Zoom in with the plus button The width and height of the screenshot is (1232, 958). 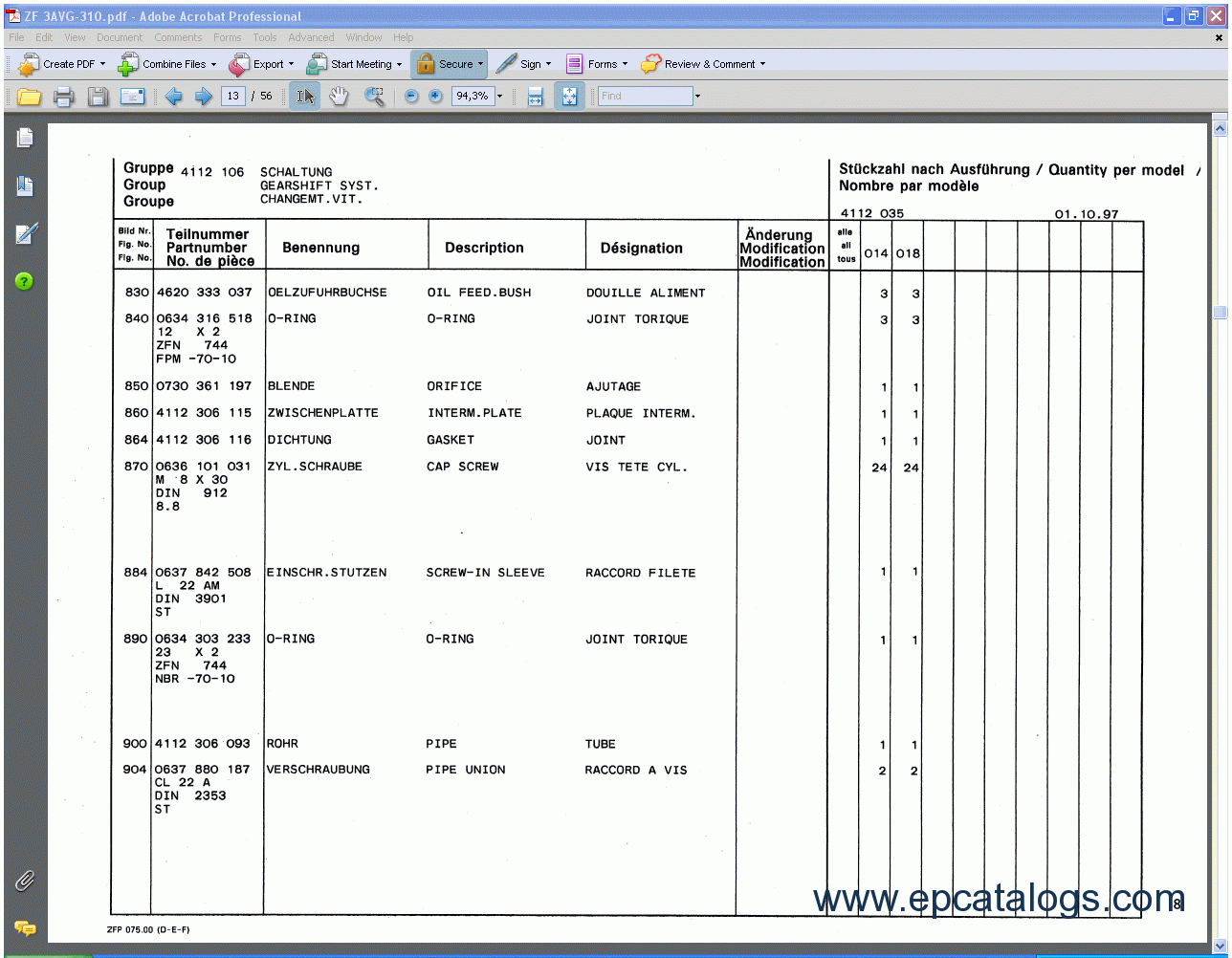(x=435, y=97)
